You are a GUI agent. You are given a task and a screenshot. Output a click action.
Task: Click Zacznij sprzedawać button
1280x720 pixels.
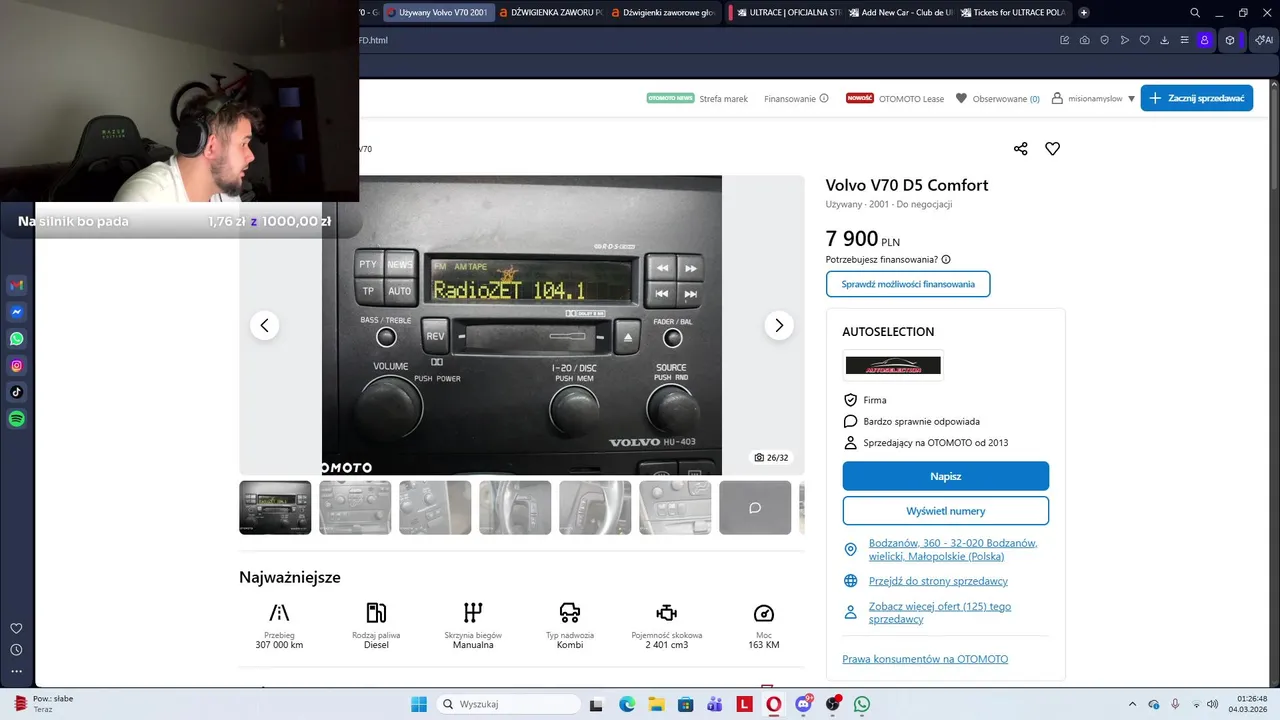pyautogui.click(x=1196, y=98)
